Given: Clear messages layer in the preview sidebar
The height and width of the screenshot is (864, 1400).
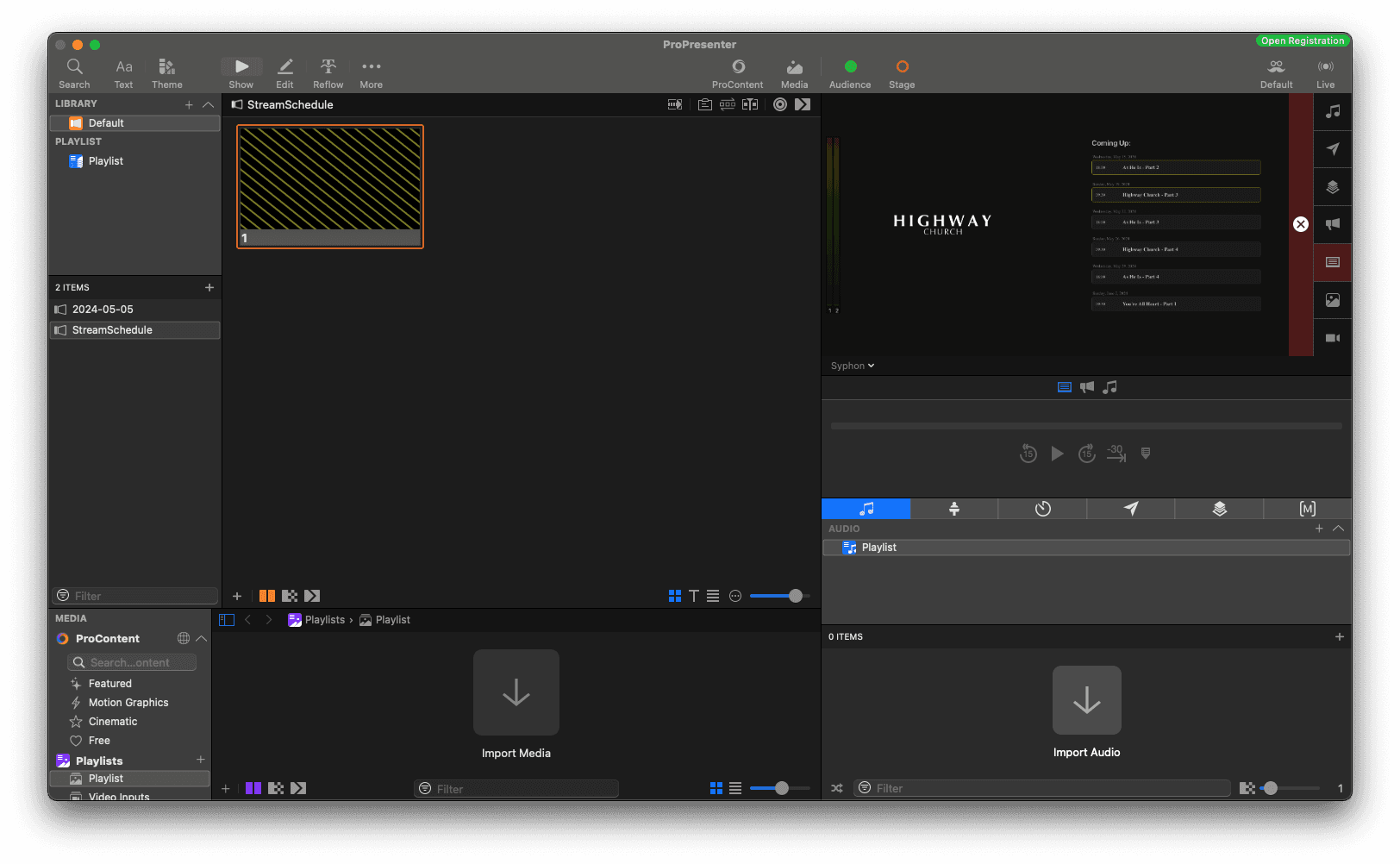Looking at the screenshot, I should 1333,149.
